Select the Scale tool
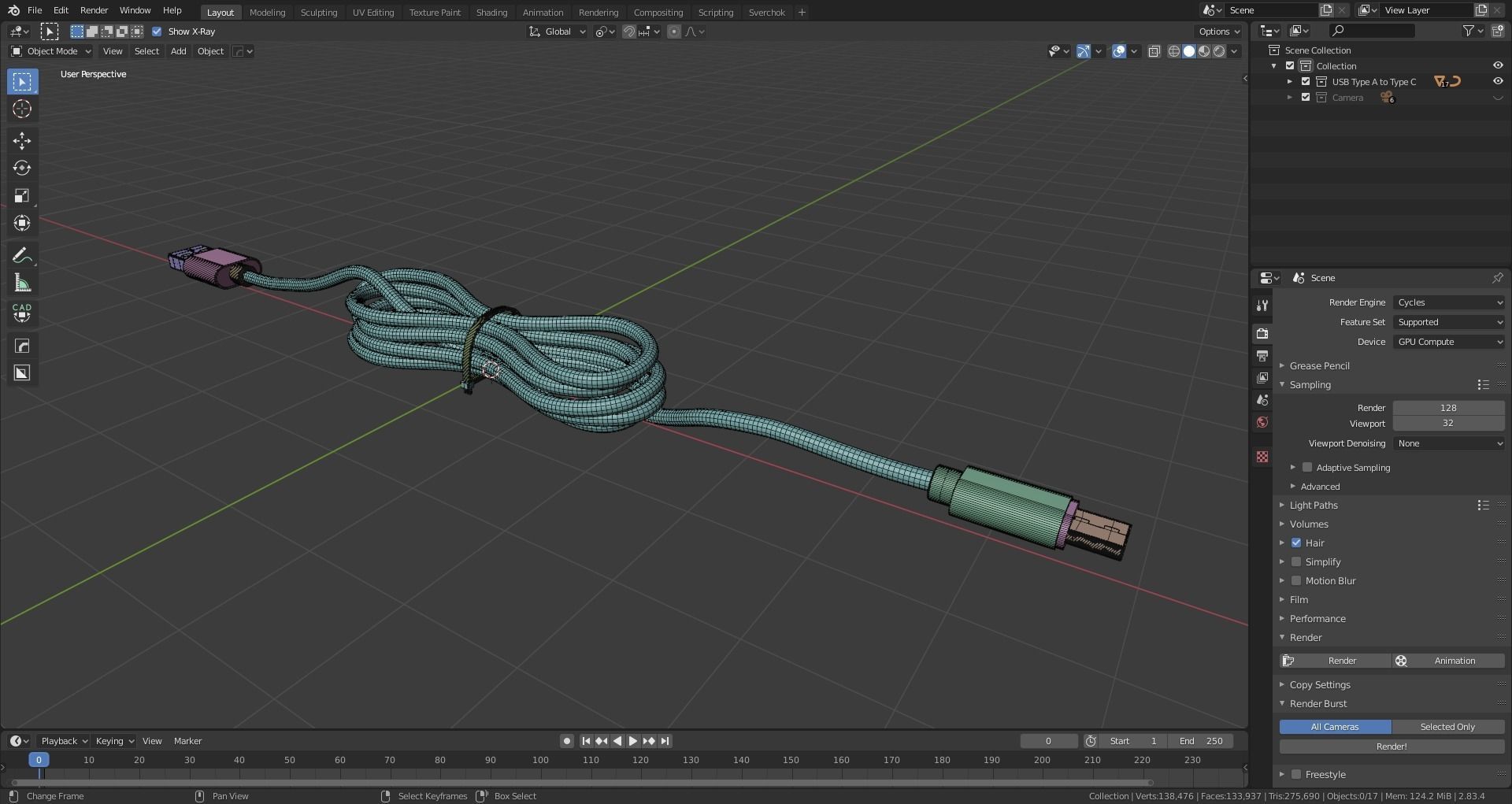Viewport: 1512px width, 804px height. click(22, 195)
